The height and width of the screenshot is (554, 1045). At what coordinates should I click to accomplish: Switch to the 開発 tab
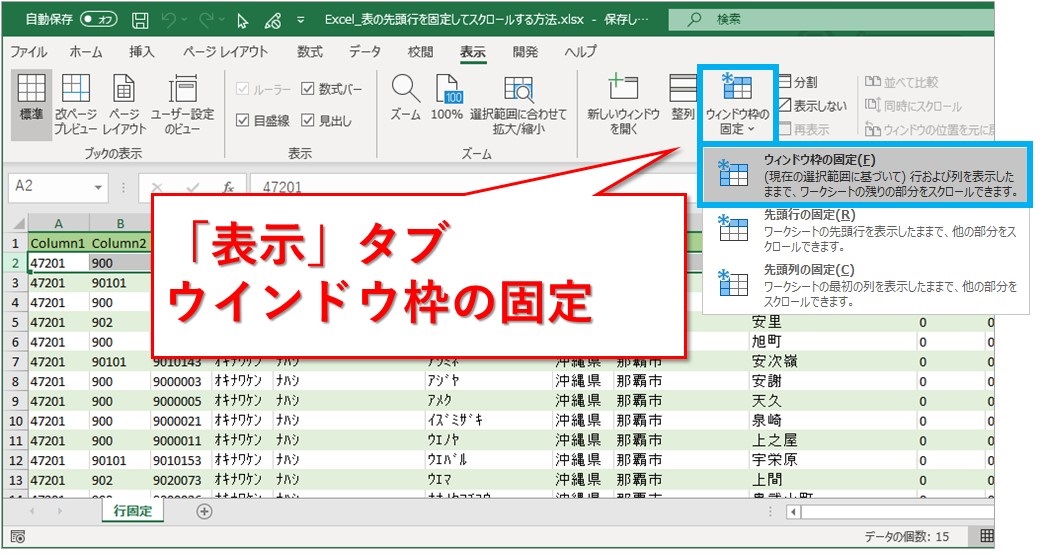[525, 51]
